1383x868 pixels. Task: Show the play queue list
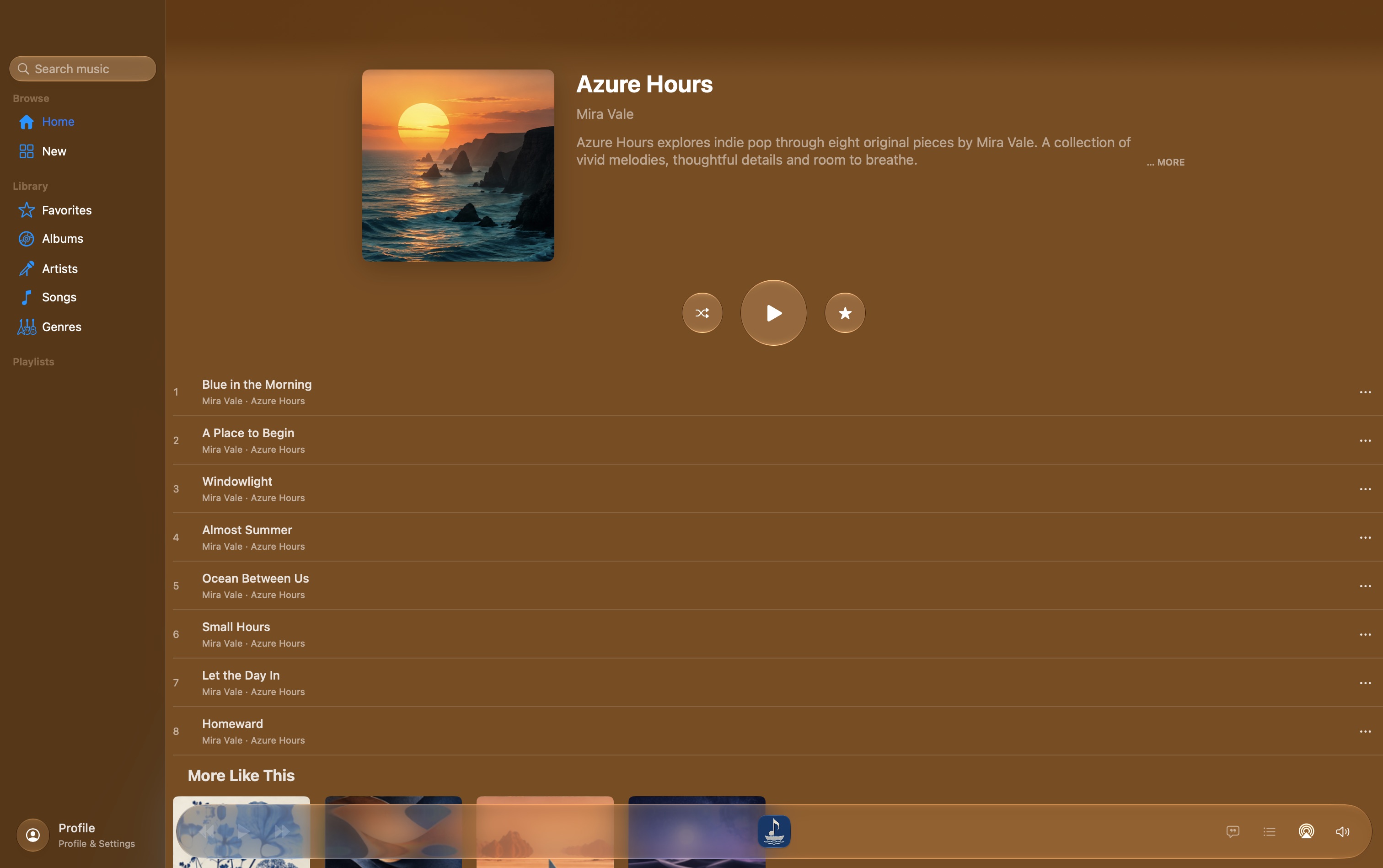pyautogui.click(x=1269, y=831)
